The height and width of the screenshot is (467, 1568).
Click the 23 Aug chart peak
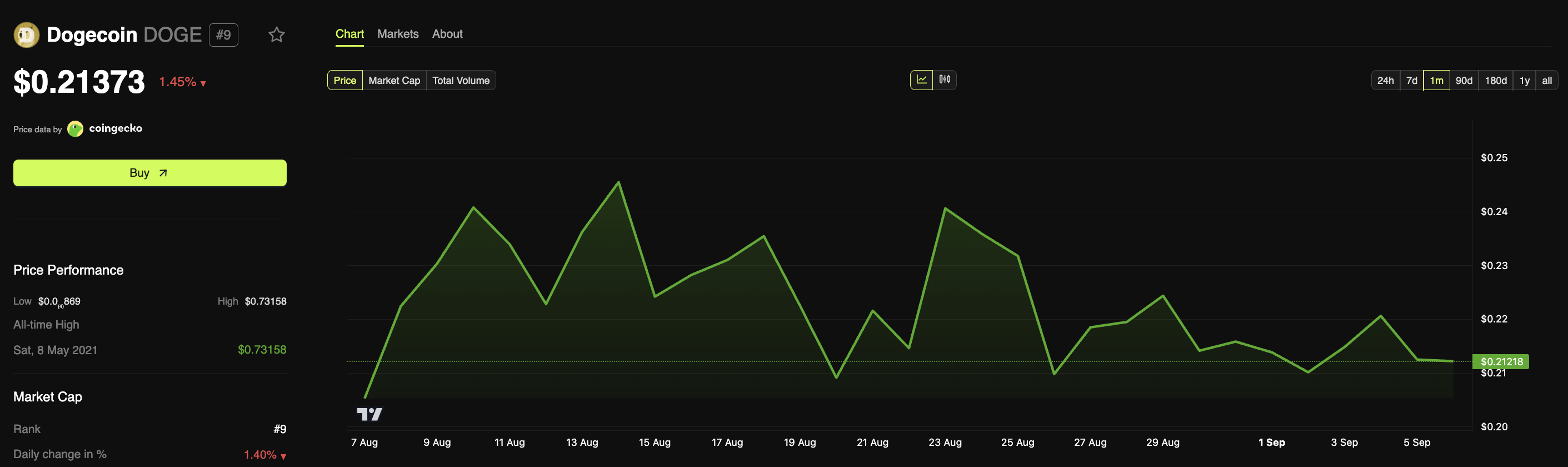[x=945, y=208]
